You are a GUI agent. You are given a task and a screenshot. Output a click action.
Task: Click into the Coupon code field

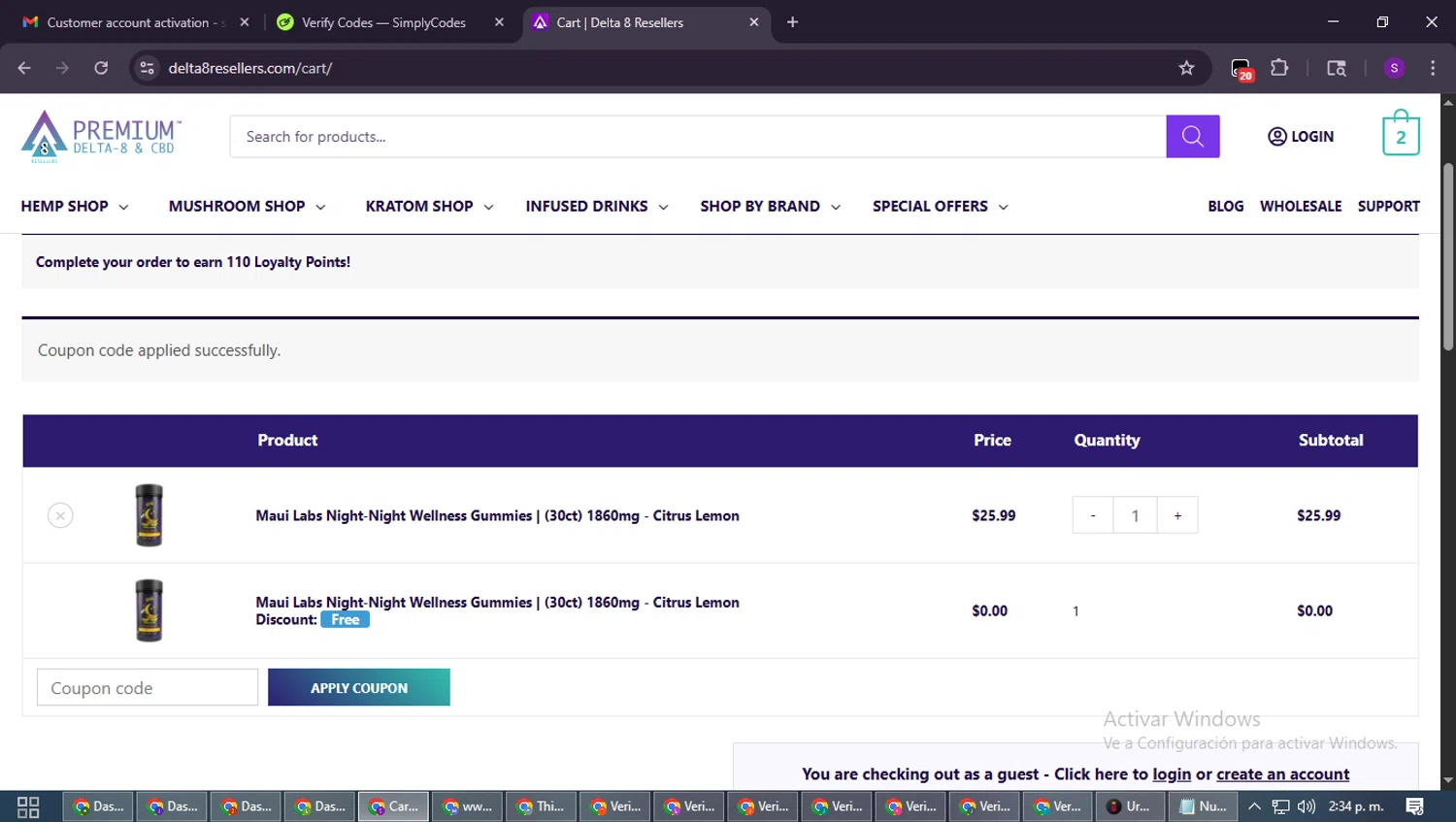click(x=148, y=687)
